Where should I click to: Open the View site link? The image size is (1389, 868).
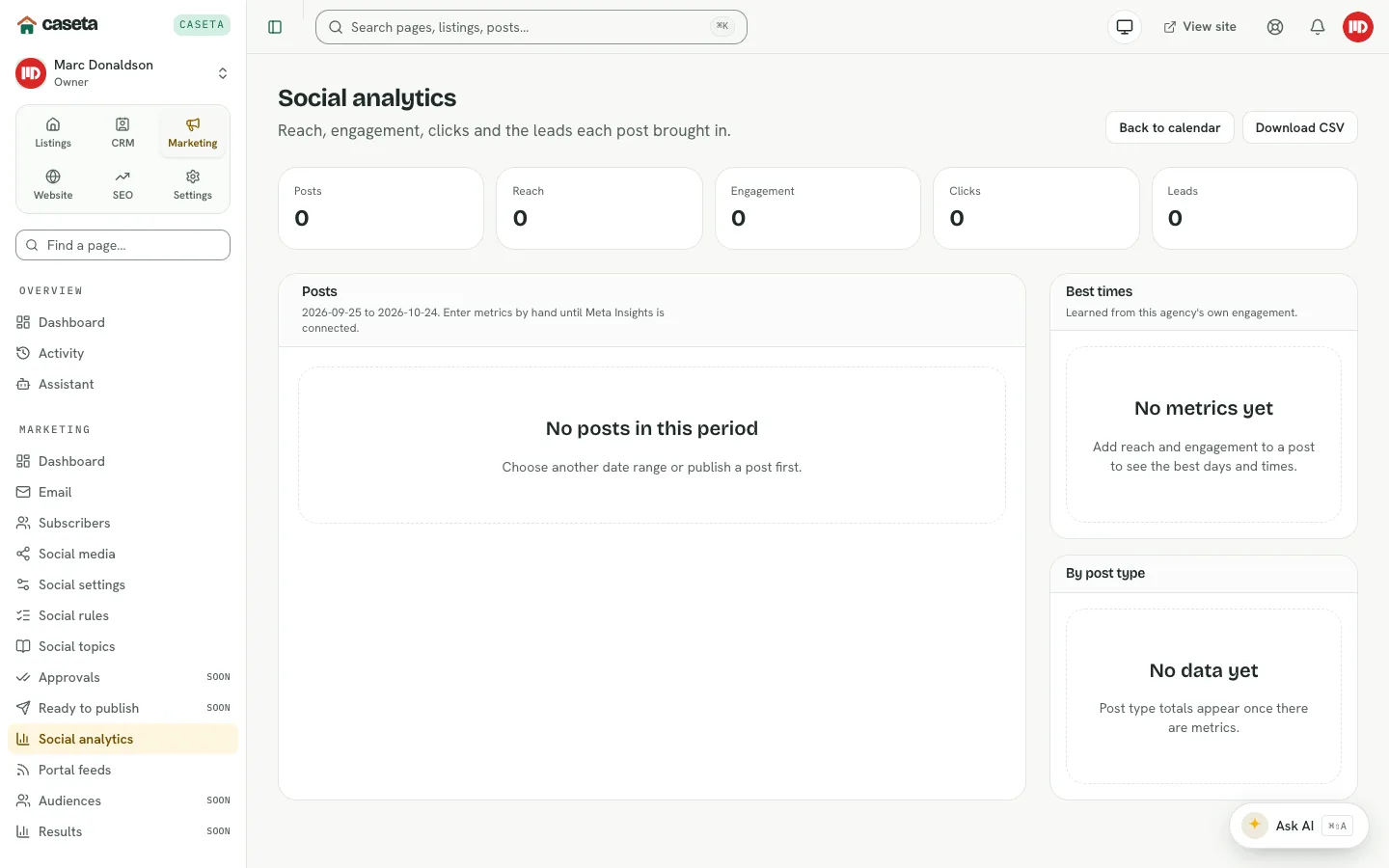click(x=1200, y=27)
